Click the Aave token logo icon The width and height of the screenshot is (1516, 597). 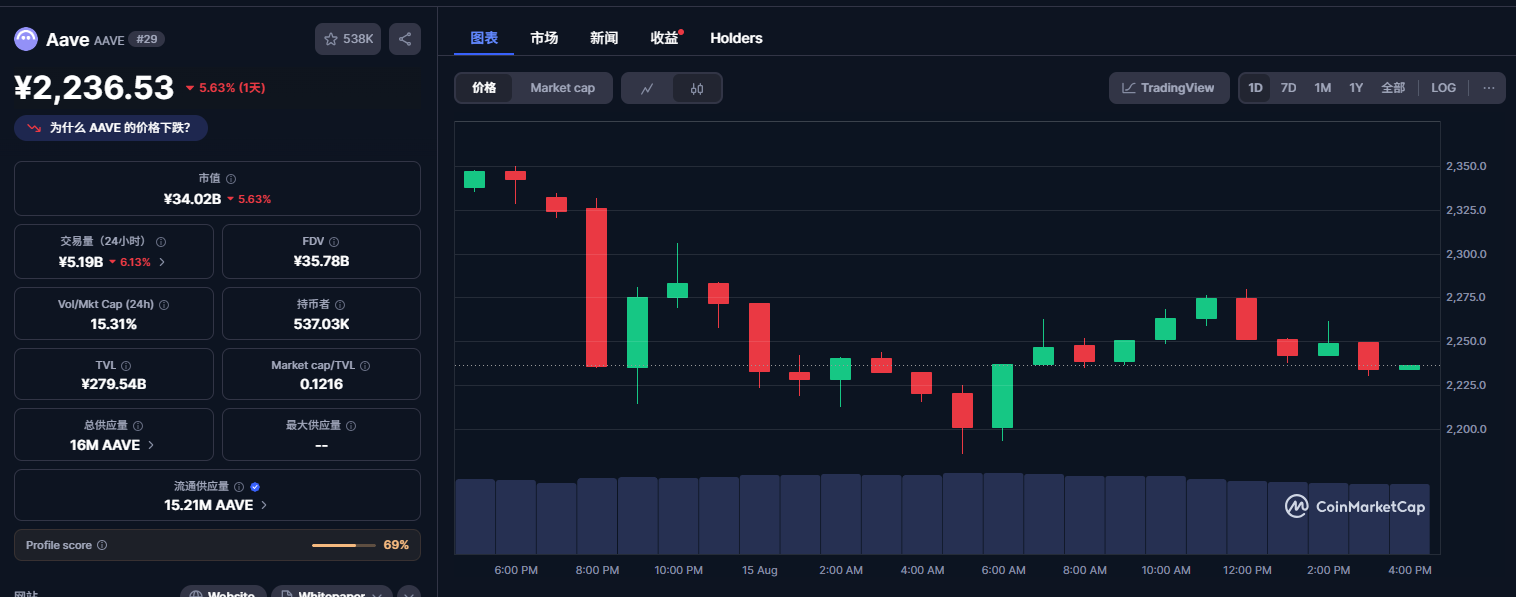(x=25, y=39)
